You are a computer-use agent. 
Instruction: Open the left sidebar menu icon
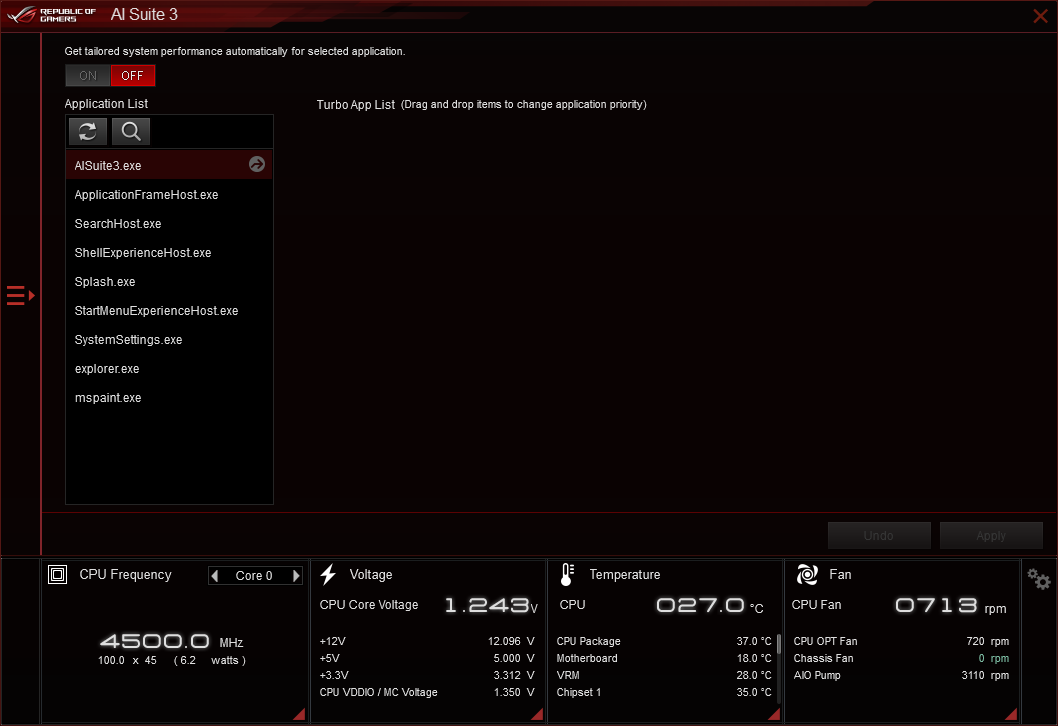point(20,296)
